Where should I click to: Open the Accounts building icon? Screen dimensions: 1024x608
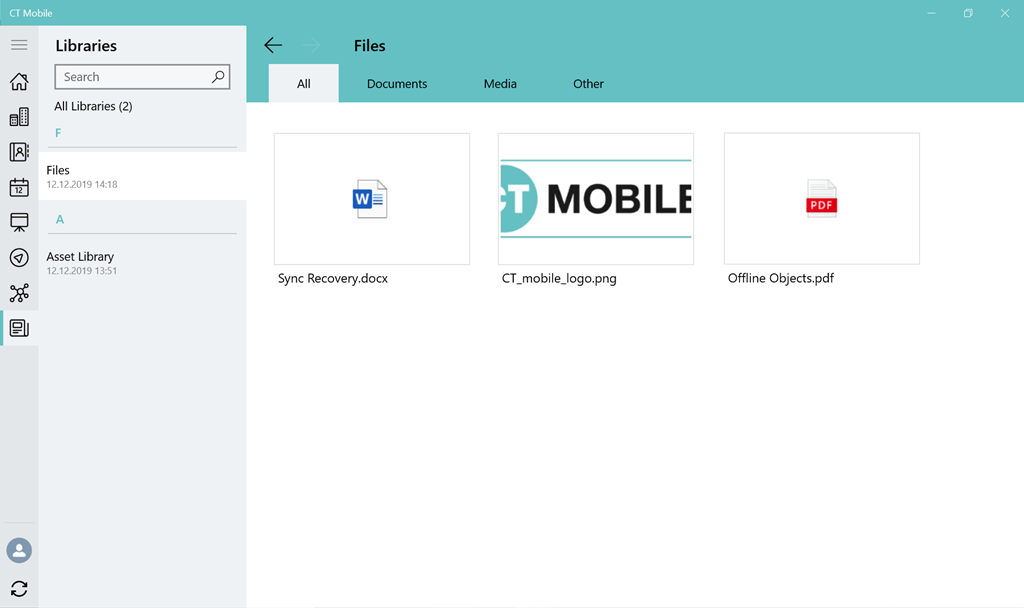19,117
